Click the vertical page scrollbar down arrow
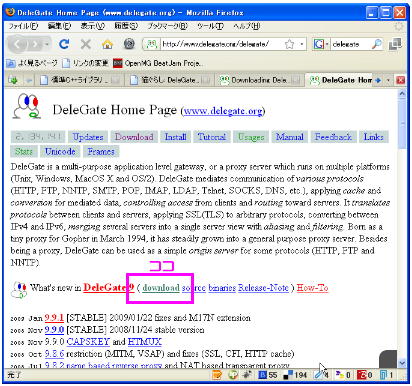 click(402, 363)
